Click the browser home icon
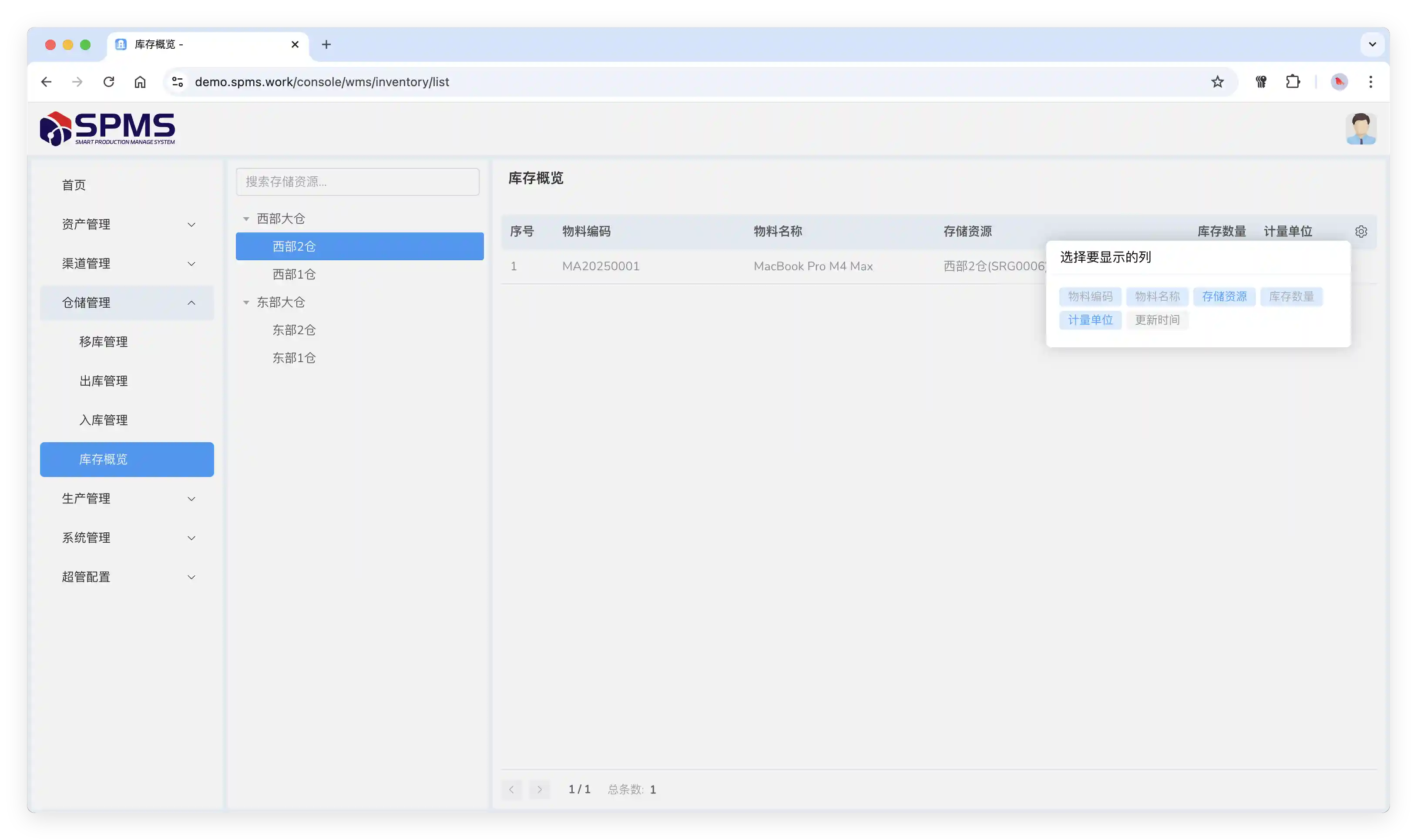The height and width of the screenshot is (840, 1417). pyautogui.click(x=140, y=81)
